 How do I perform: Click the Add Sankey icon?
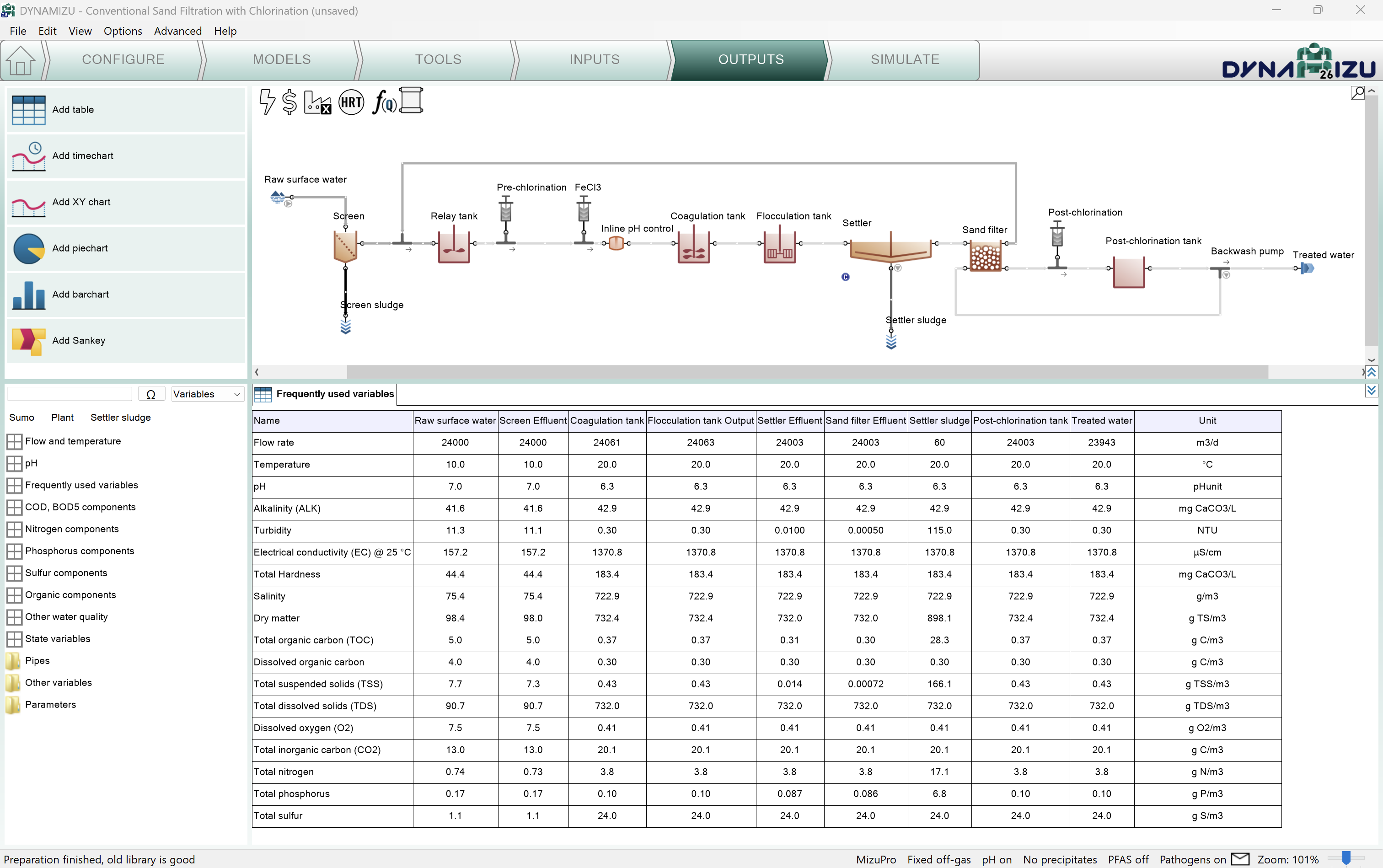[x=28, y=341]
